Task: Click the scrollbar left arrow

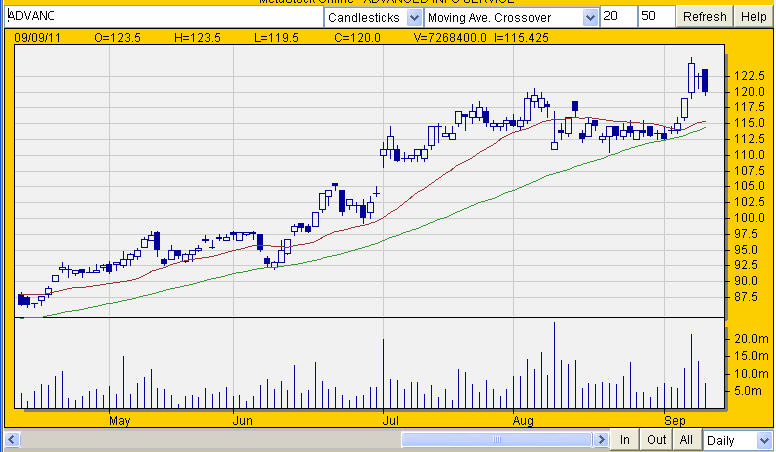Action: click(x=12, y=440)
